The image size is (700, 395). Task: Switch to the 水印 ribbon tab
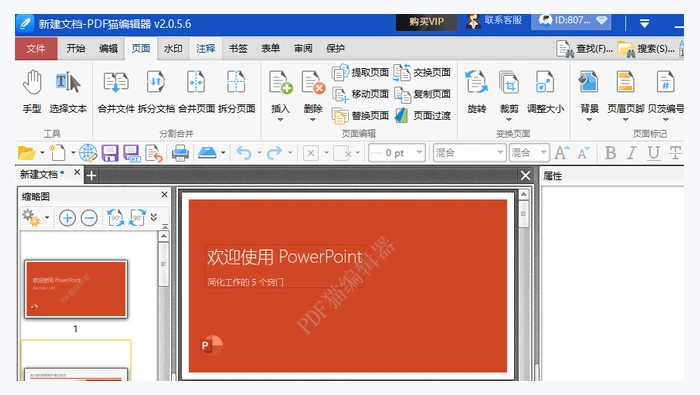click(x=173, y=49)
